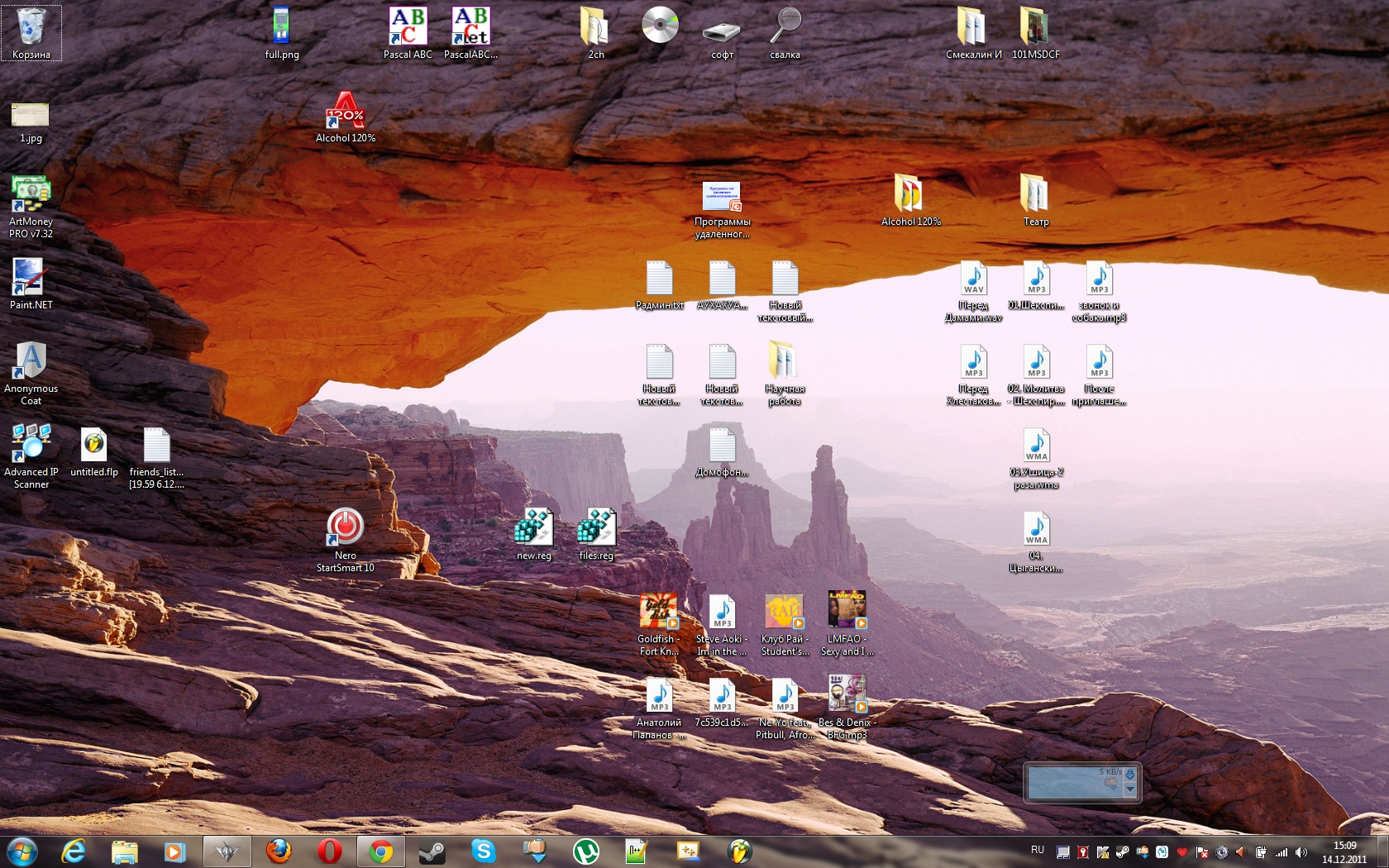Open uTorrent from the taskbar
Viewport: 1389px width, 868px height.
pyautogui.click(x=586, y=851)
